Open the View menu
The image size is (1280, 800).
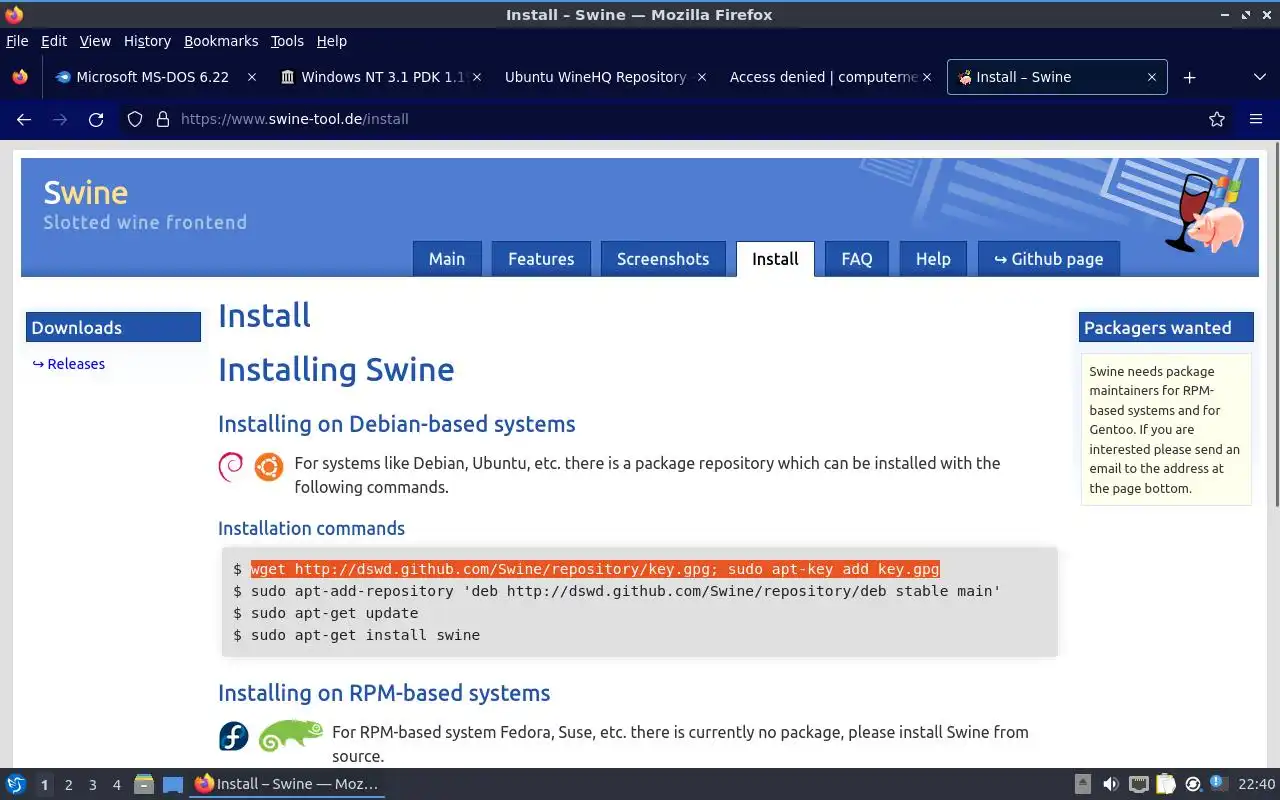(95, 41)
